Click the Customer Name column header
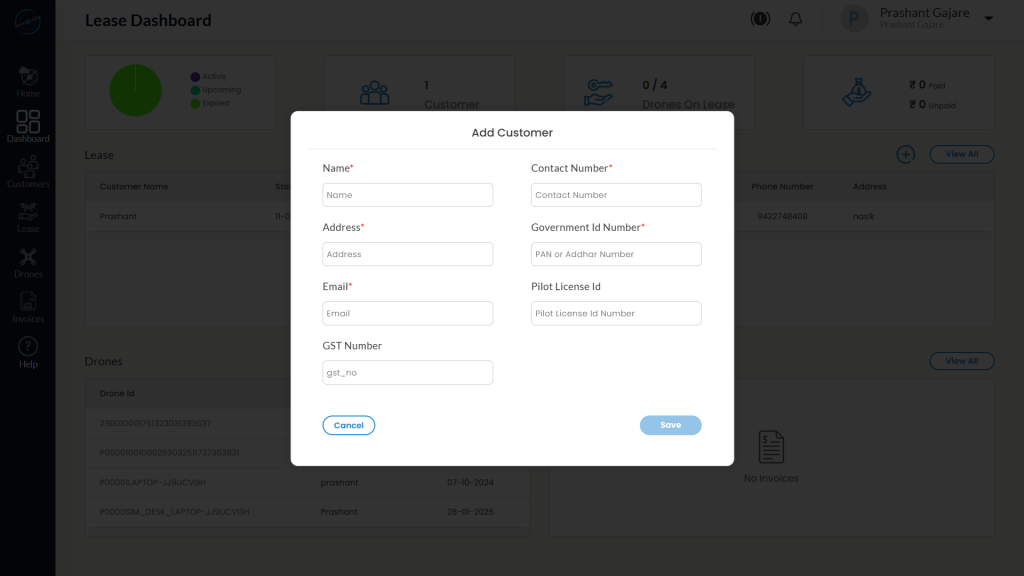 point(134,187)
